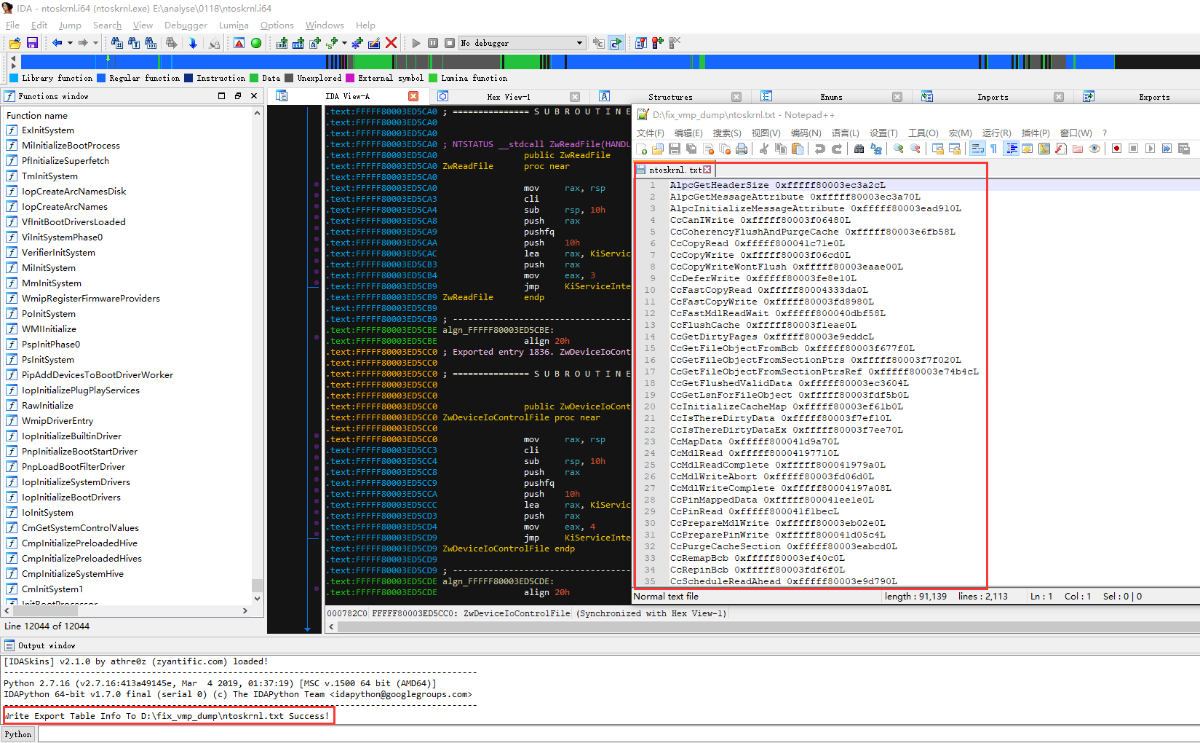The image size is (1200, 743).
Task: Click the red A text-search icon
Action: (239, 43)
